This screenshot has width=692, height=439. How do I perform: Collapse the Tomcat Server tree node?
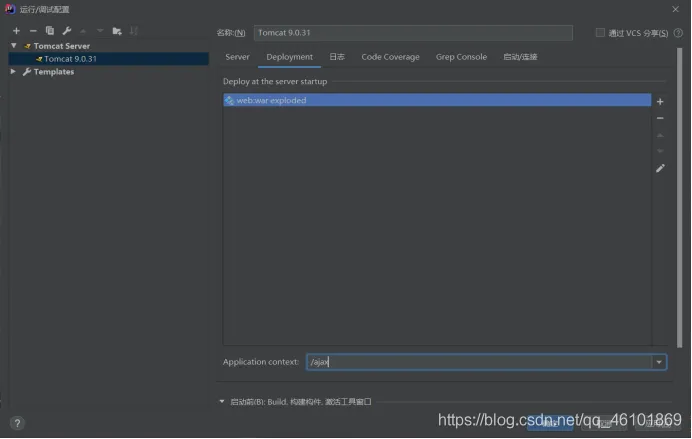pos(14,45)
